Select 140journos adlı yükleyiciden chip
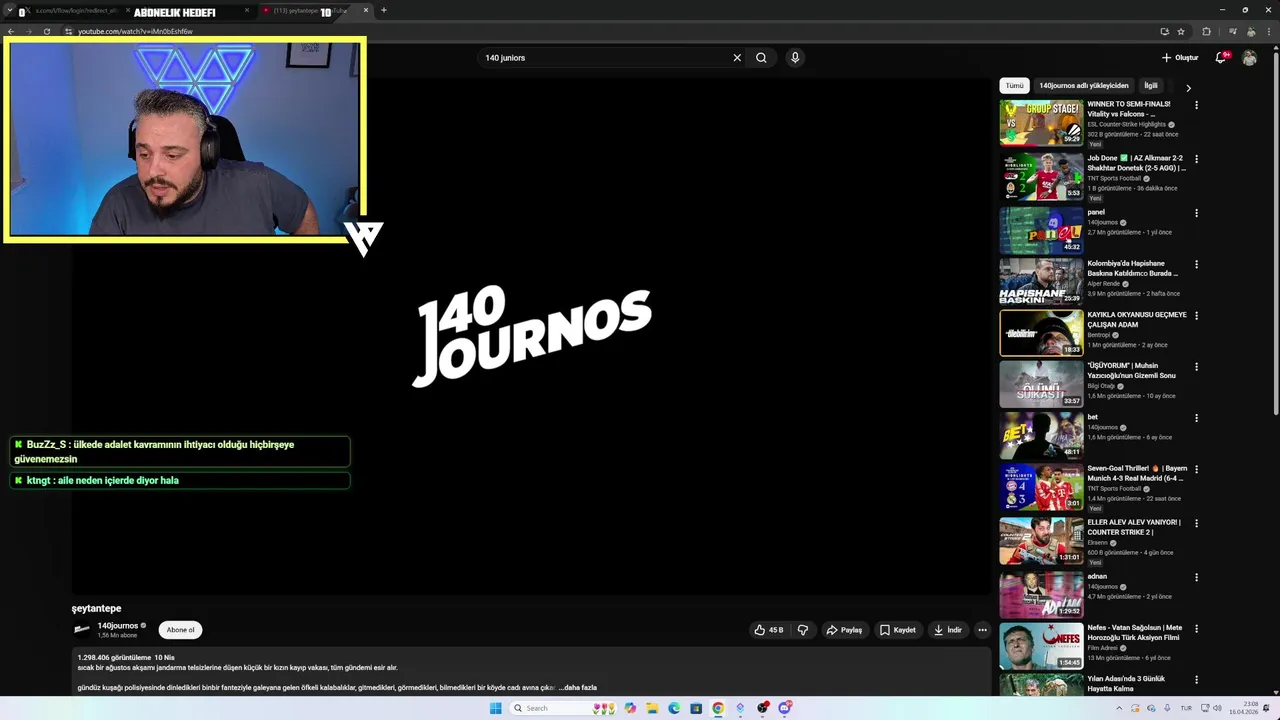 [x=1084, y=86]
